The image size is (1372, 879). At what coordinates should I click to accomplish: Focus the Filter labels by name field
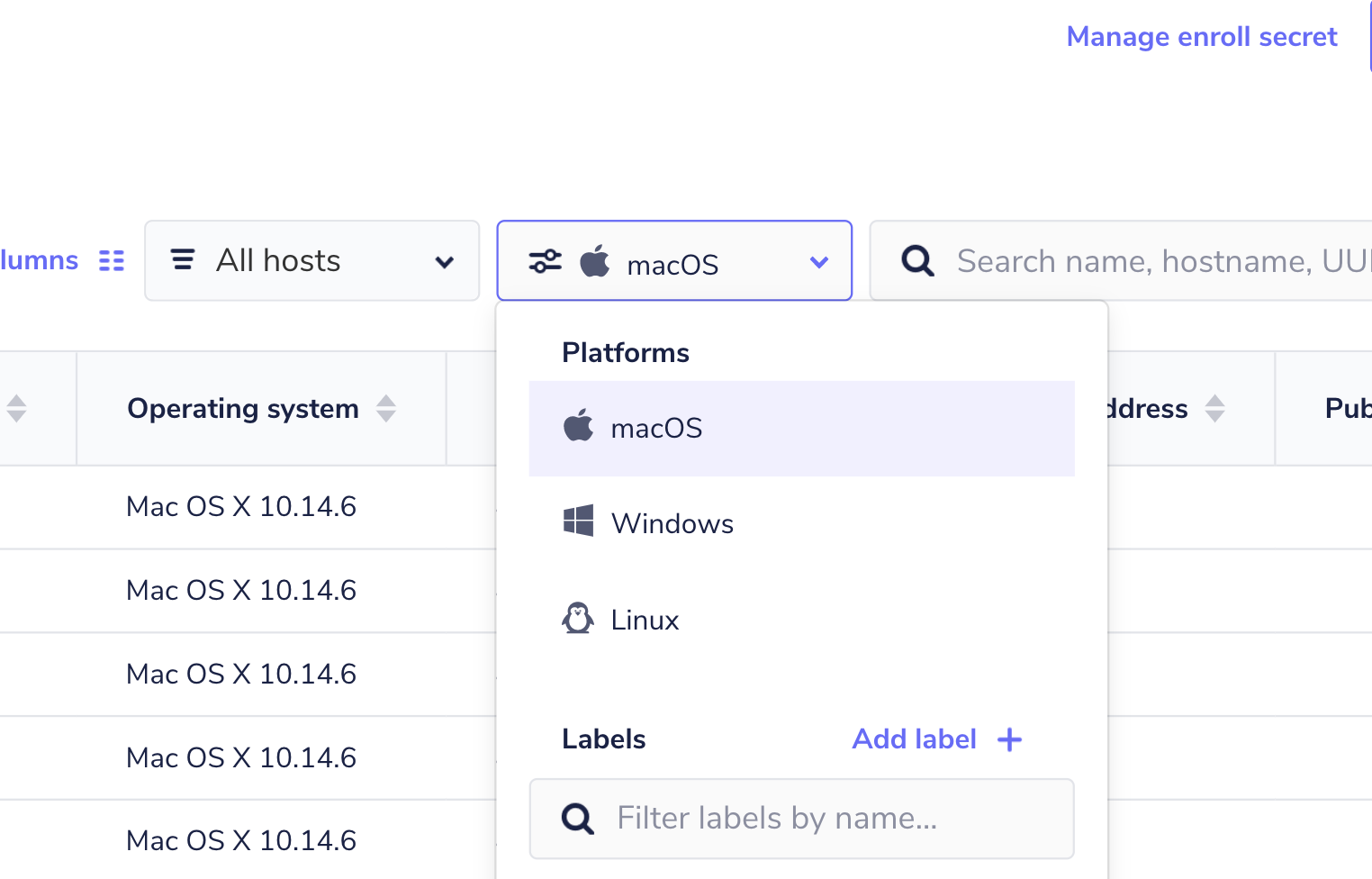tap(801, 819)
